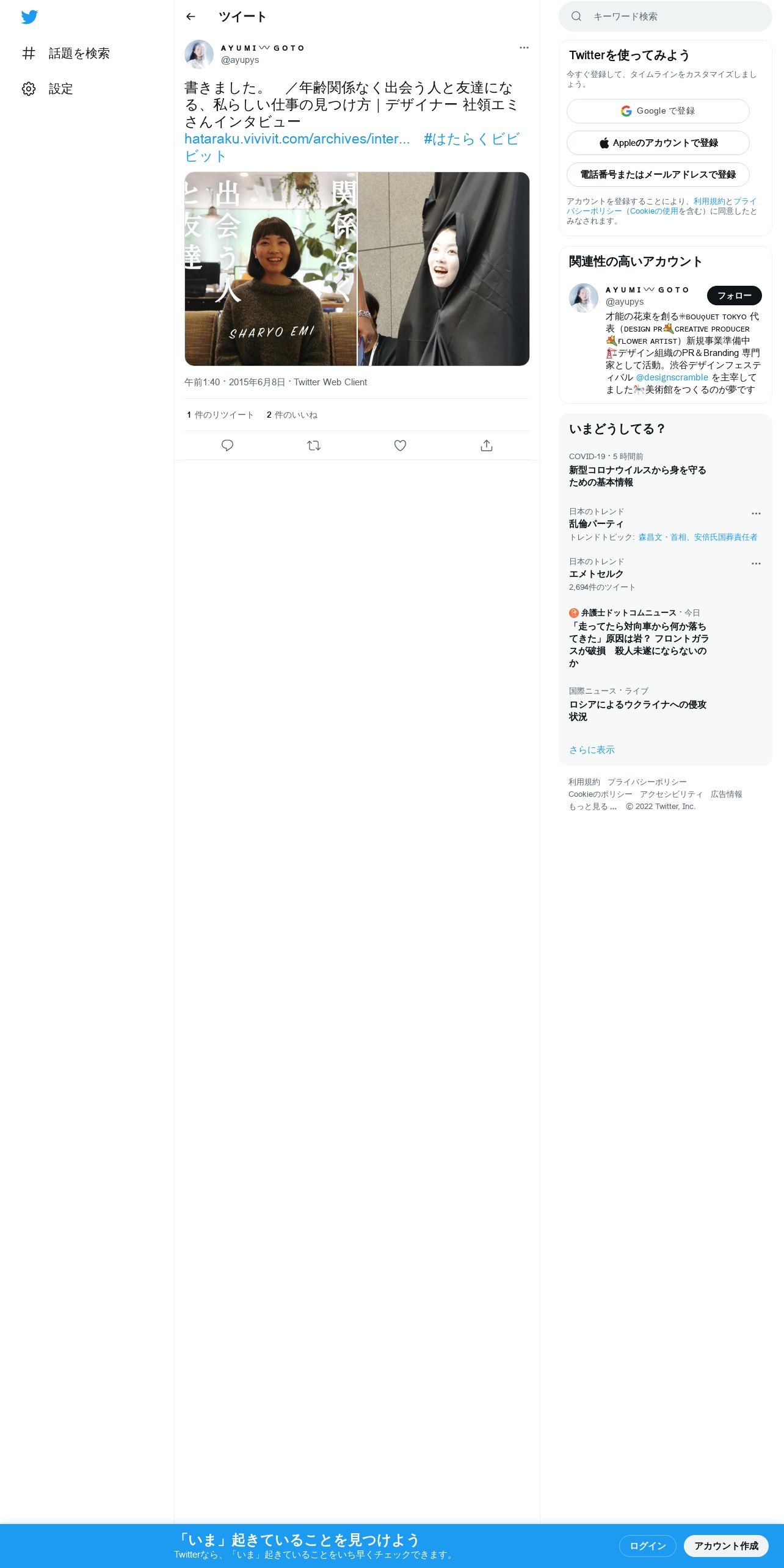784x1568 pixels.
Task: Click the キーワード検索 search field
Action: 666,16
